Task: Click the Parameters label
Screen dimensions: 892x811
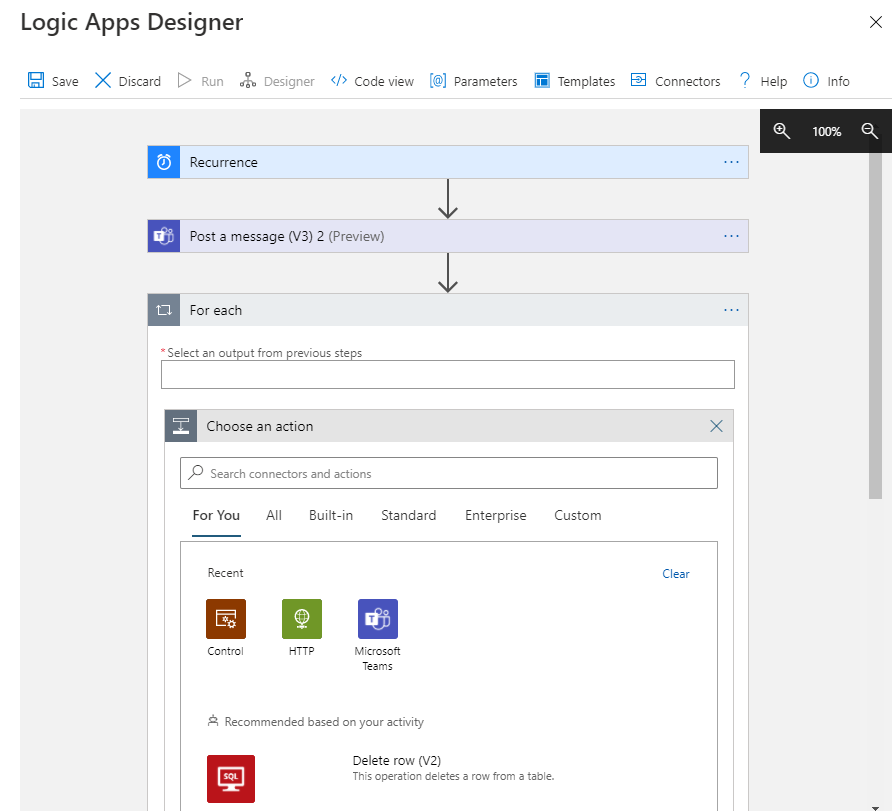Action: coord(485,81)
